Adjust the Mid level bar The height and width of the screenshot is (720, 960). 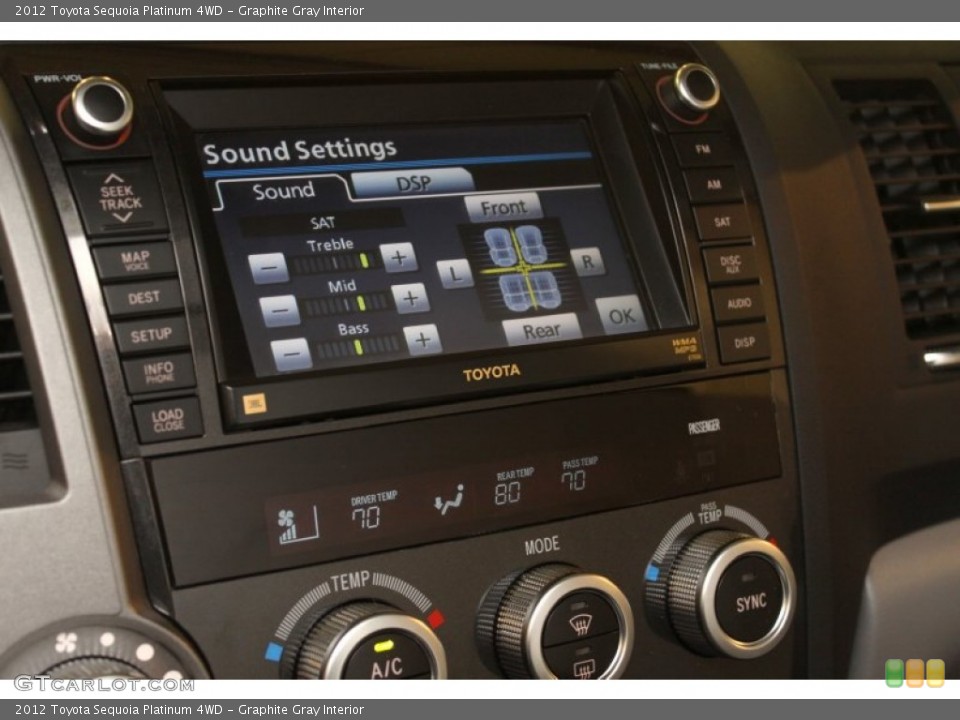[x=347, y=304]
